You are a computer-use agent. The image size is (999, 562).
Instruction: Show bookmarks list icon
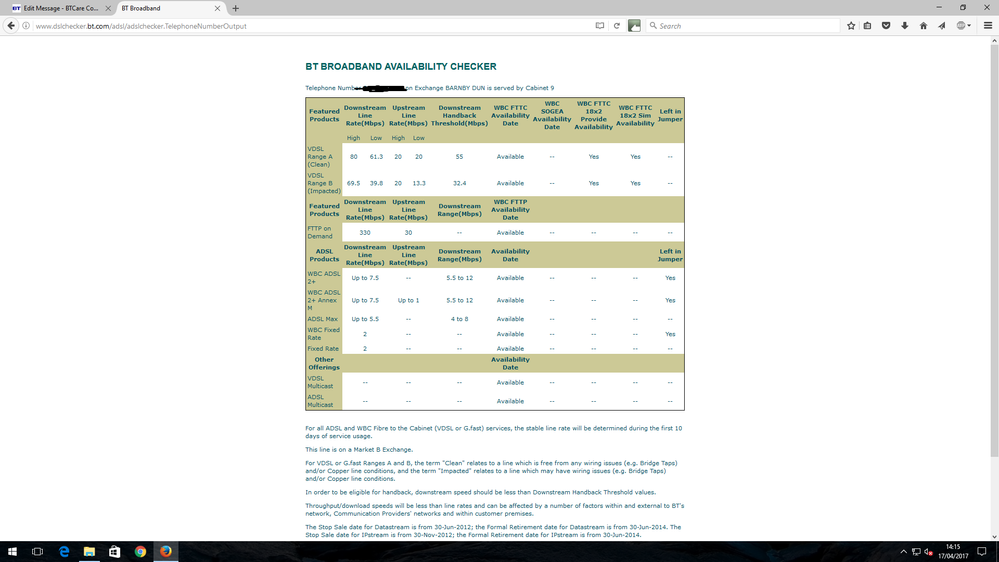pos(867,25)
